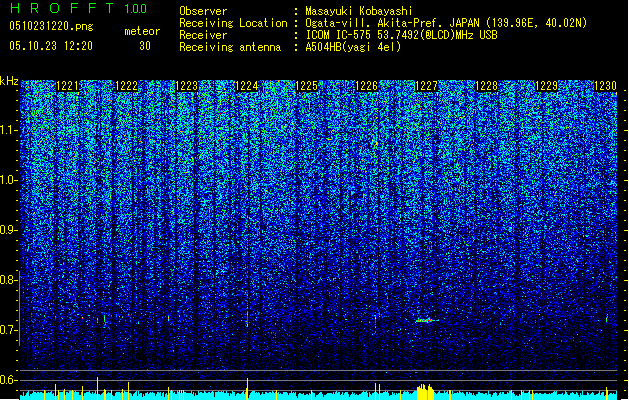The image size is (629, 400).
Task: Click the 1224 time marker
Action: coord(246,86)
